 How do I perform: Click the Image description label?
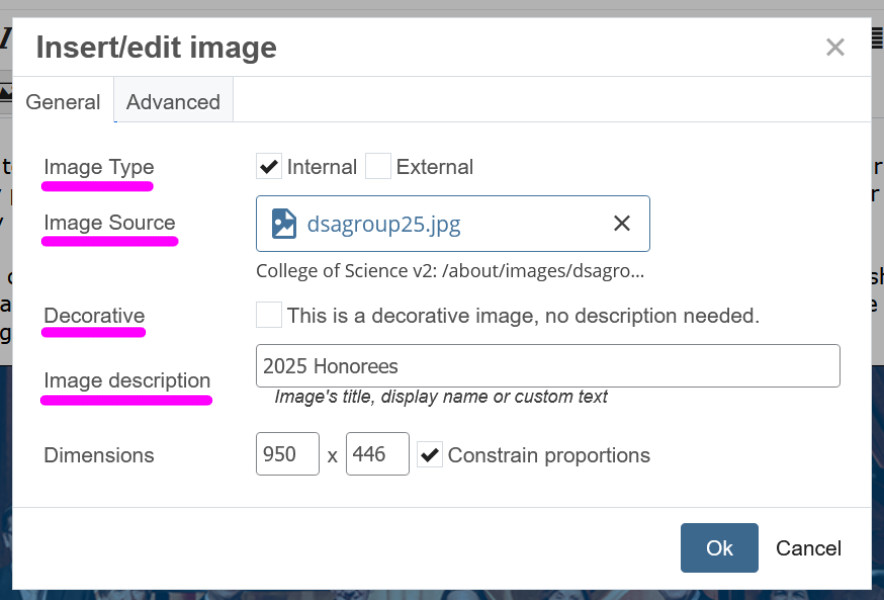pos(126,380)
